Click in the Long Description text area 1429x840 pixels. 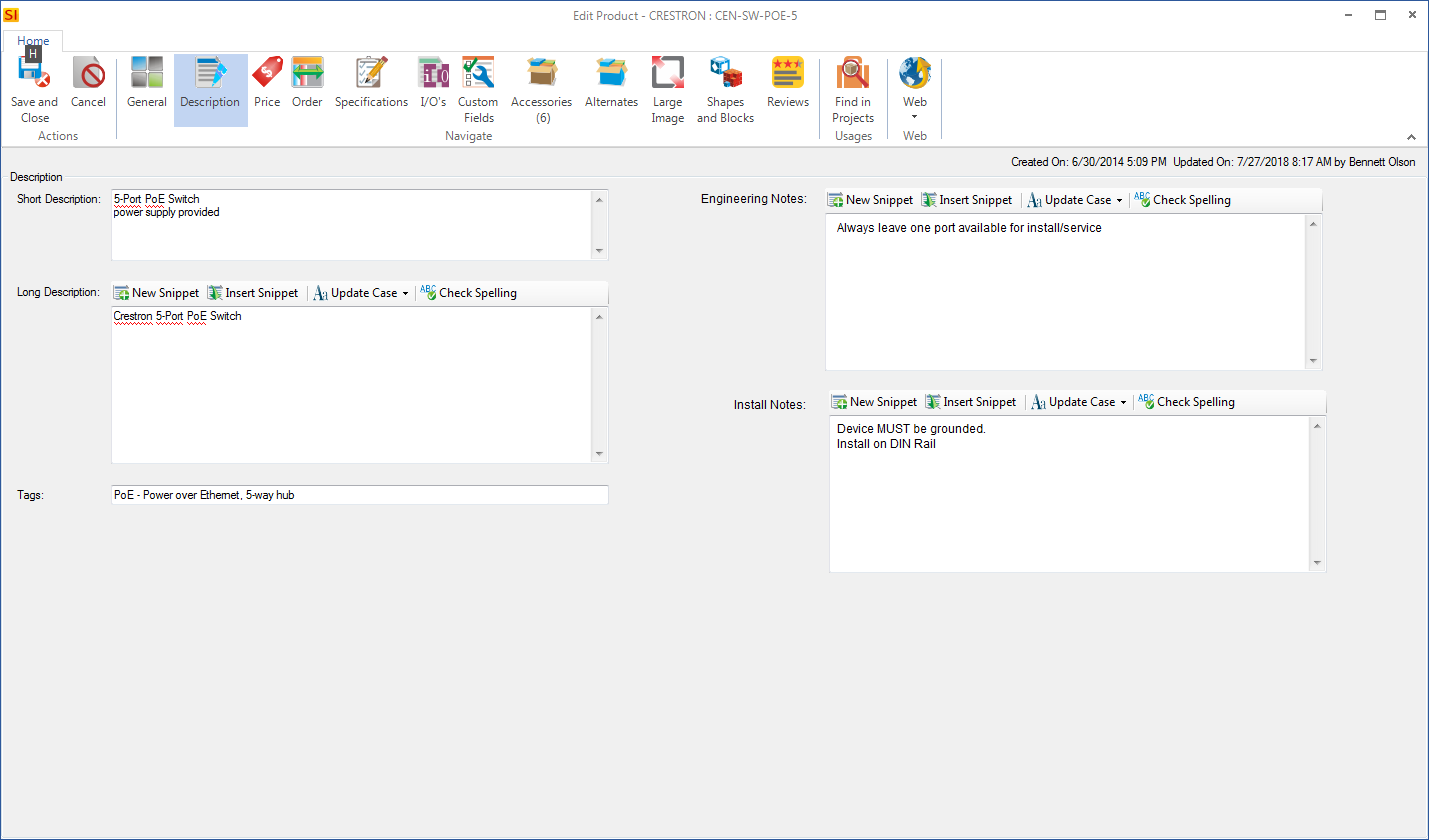point(351,385)
